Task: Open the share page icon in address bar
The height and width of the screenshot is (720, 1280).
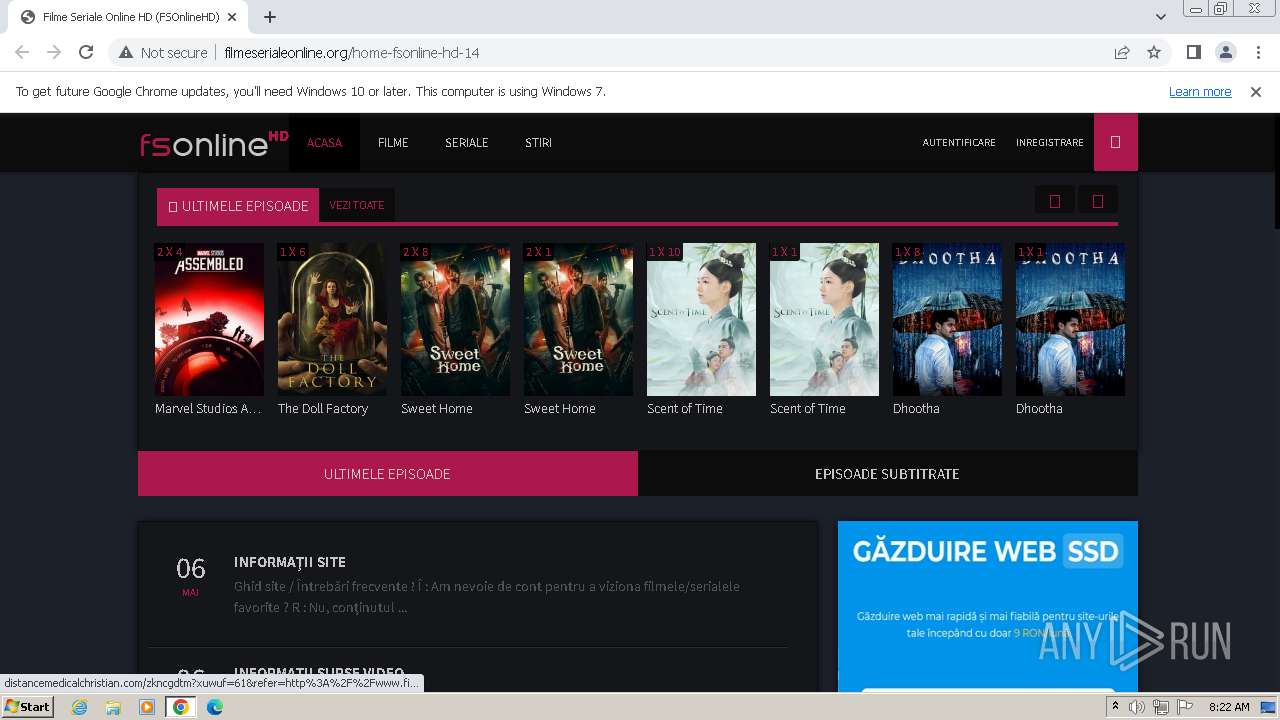Action: click(x=1122, y=52)
